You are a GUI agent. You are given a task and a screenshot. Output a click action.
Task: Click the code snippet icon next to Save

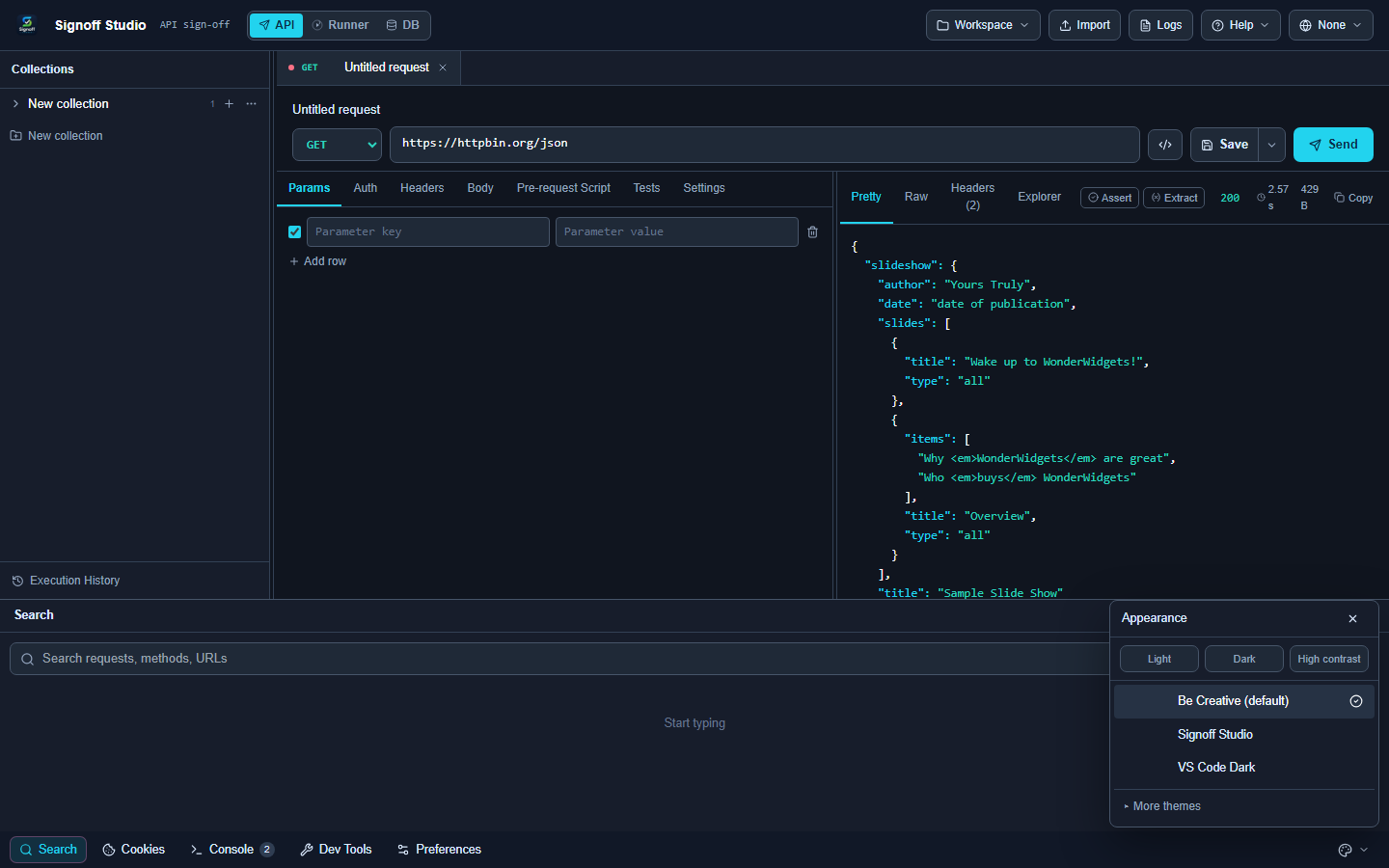[x=1165, y=145]
